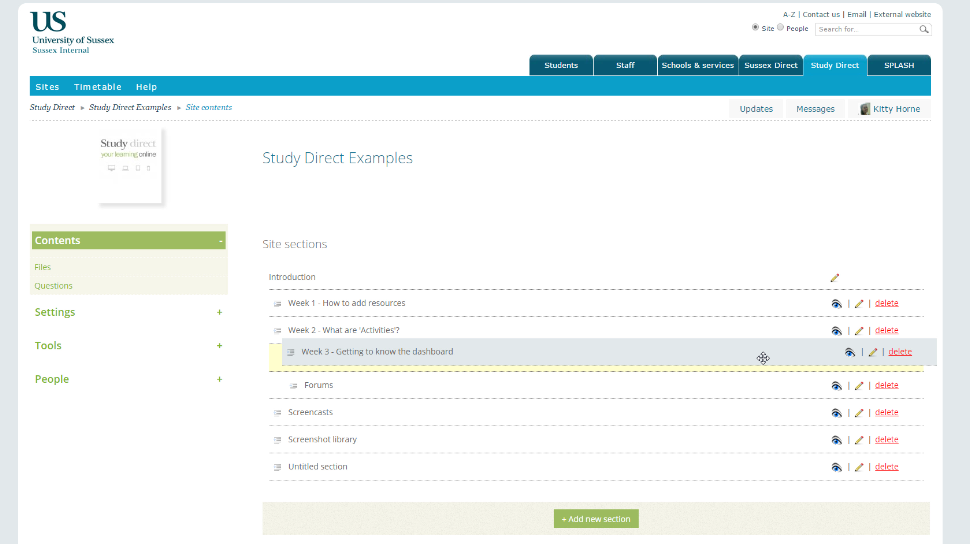Open the SPLASH tab
970x544 pixels.
tap(899, 65)
